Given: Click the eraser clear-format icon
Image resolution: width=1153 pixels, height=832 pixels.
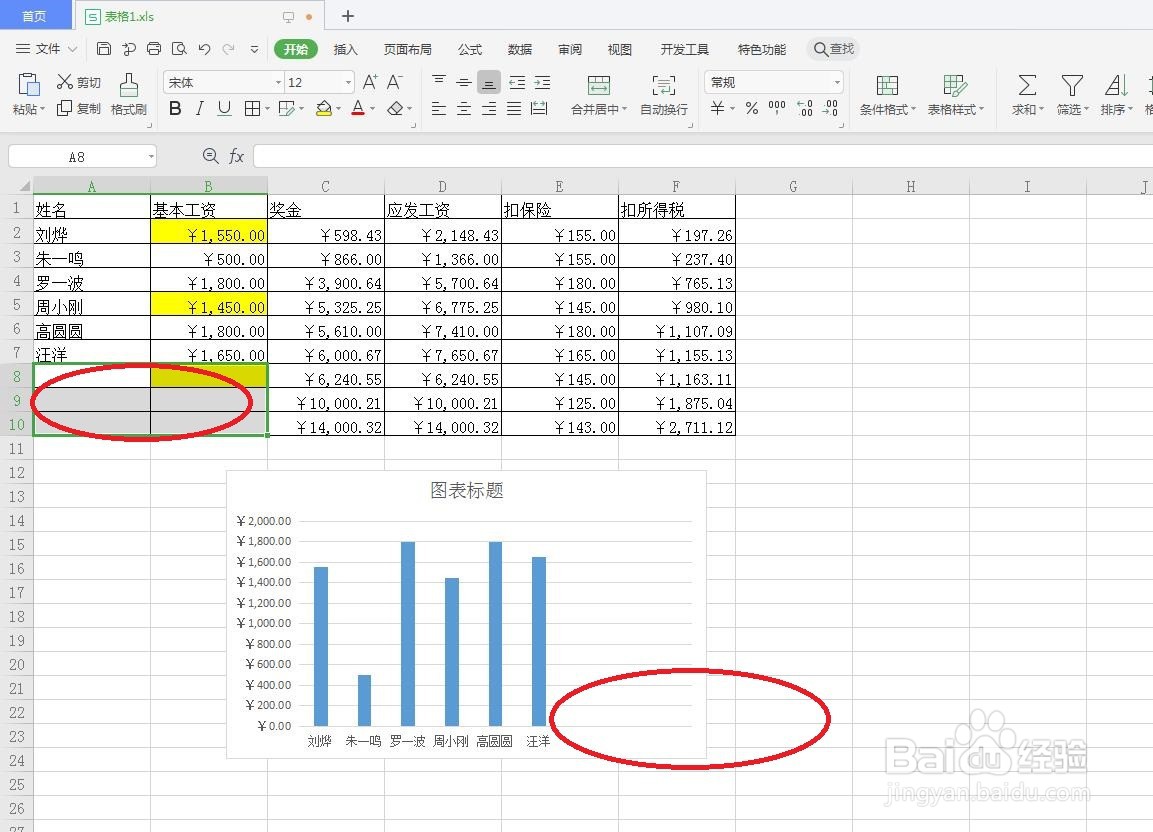Looking at the screenshot, I should [x=396, y=109].
